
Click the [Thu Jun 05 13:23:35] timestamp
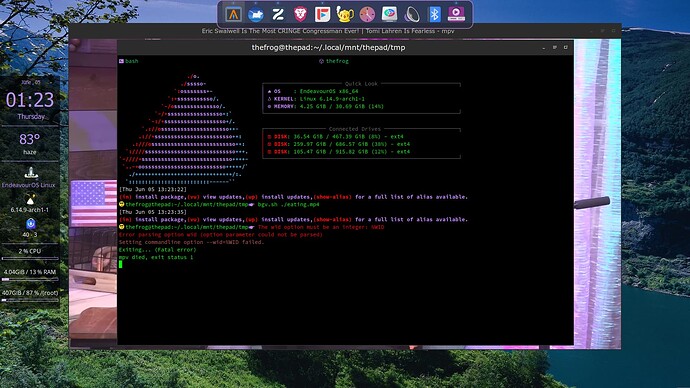pos(153,212)
